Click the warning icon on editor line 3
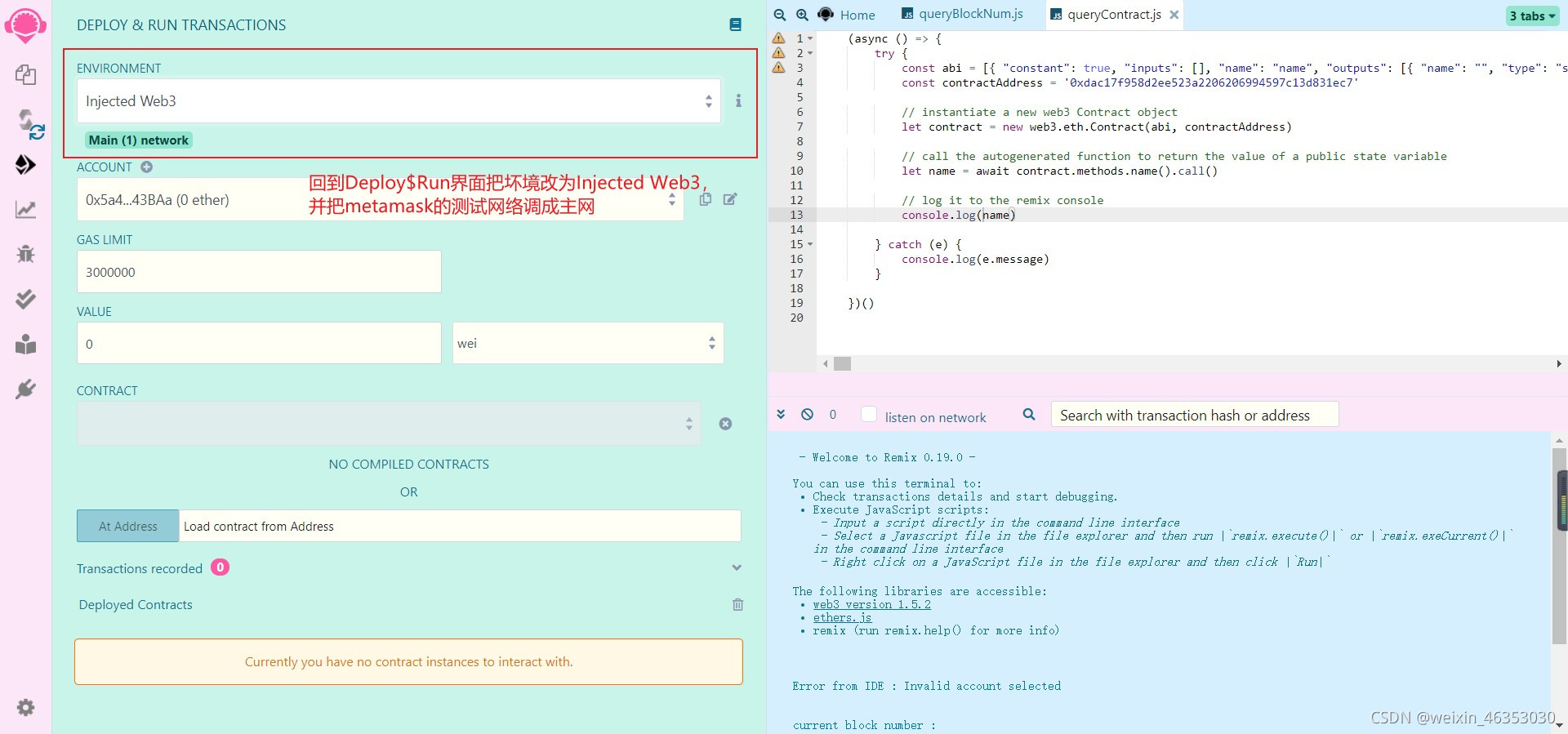 [779, 68]
